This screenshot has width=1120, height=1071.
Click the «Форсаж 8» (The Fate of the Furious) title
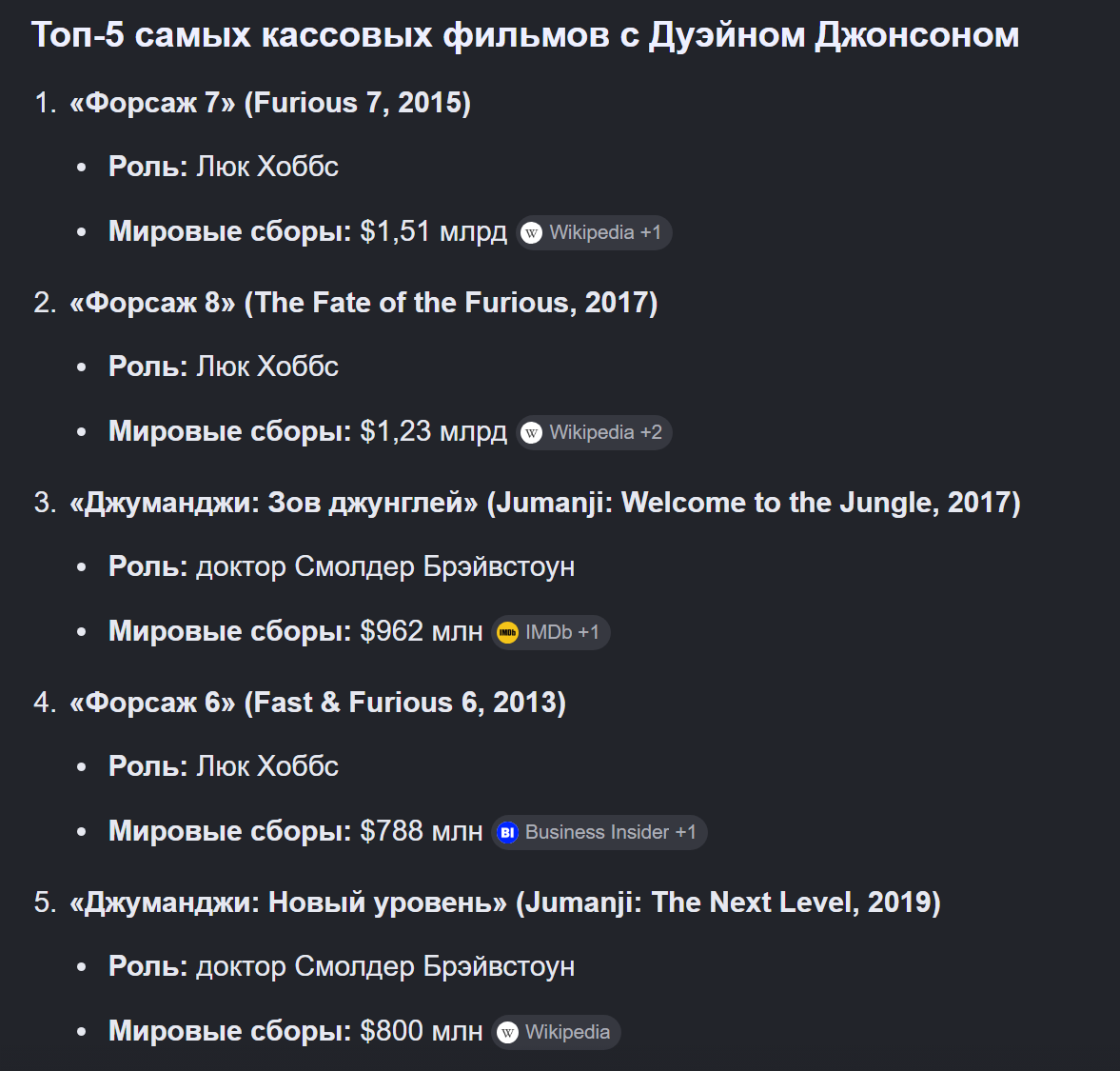(364, 303)
